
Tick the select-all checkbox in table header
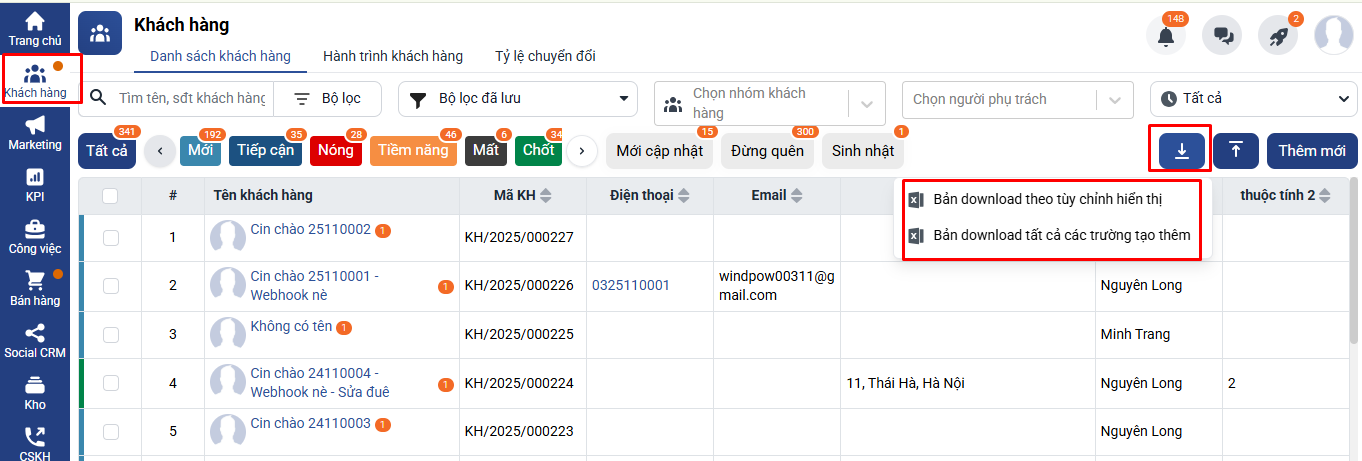pyautogui.click(x=110, y=196)
